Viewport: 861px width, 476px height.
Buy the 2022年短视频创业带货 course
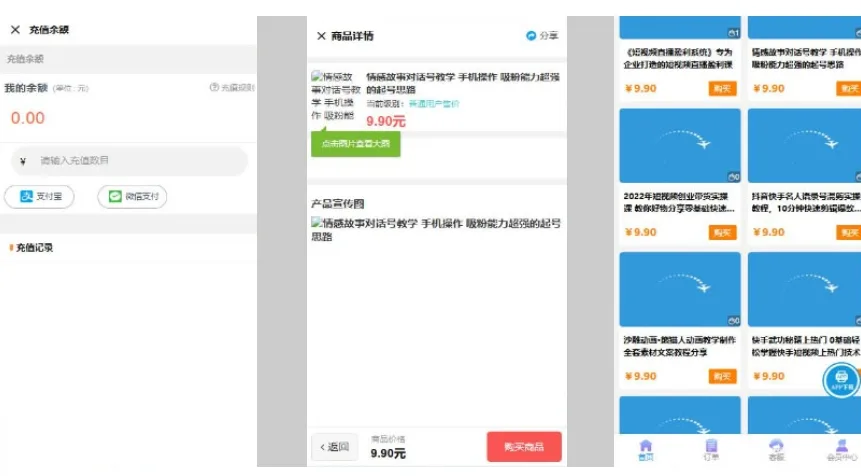[x=722, y=232]
